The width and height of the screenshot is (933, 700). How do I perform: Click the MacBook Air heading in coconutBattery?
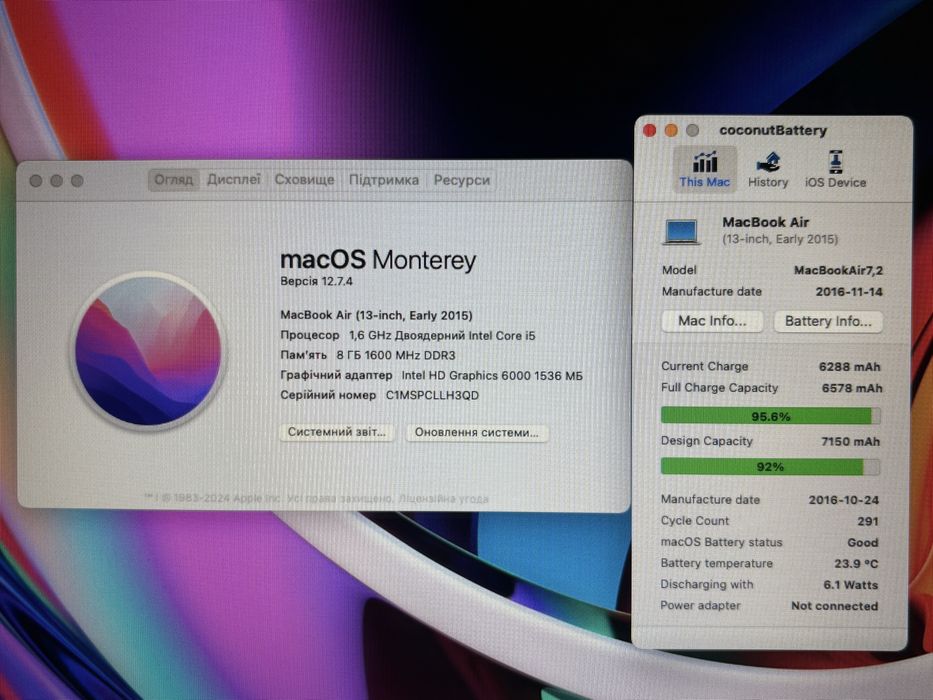(766, 223)
